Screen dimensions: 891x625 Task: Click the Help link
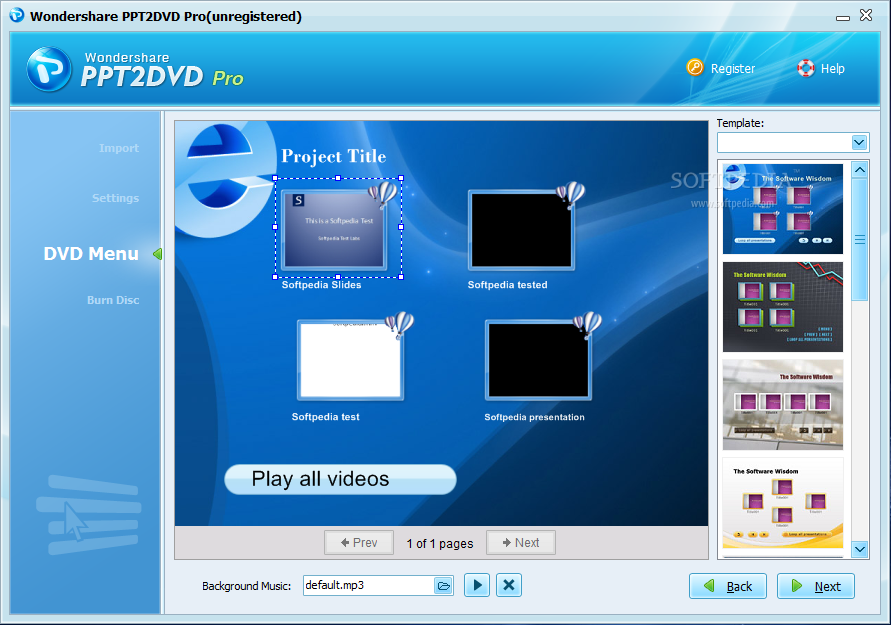point(832,69)
